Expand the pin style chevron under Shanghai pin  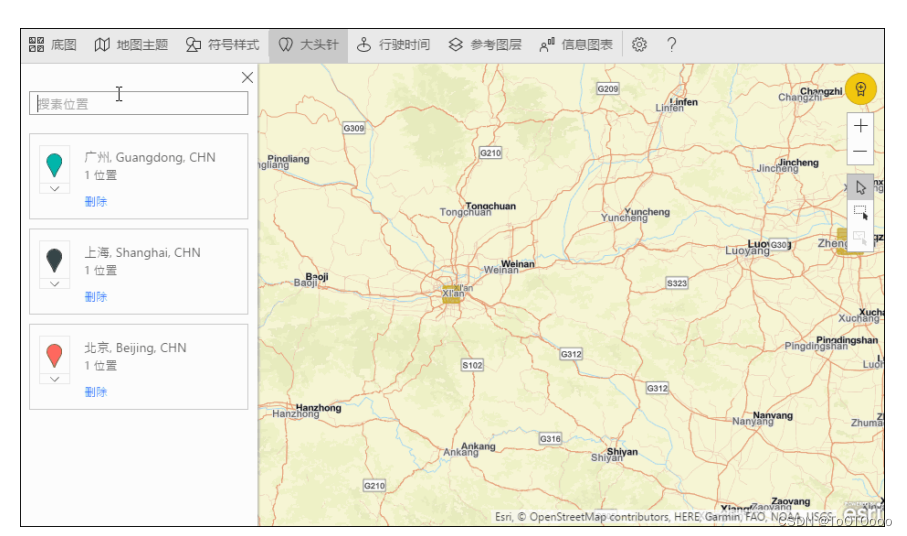(x=54, y=284)
